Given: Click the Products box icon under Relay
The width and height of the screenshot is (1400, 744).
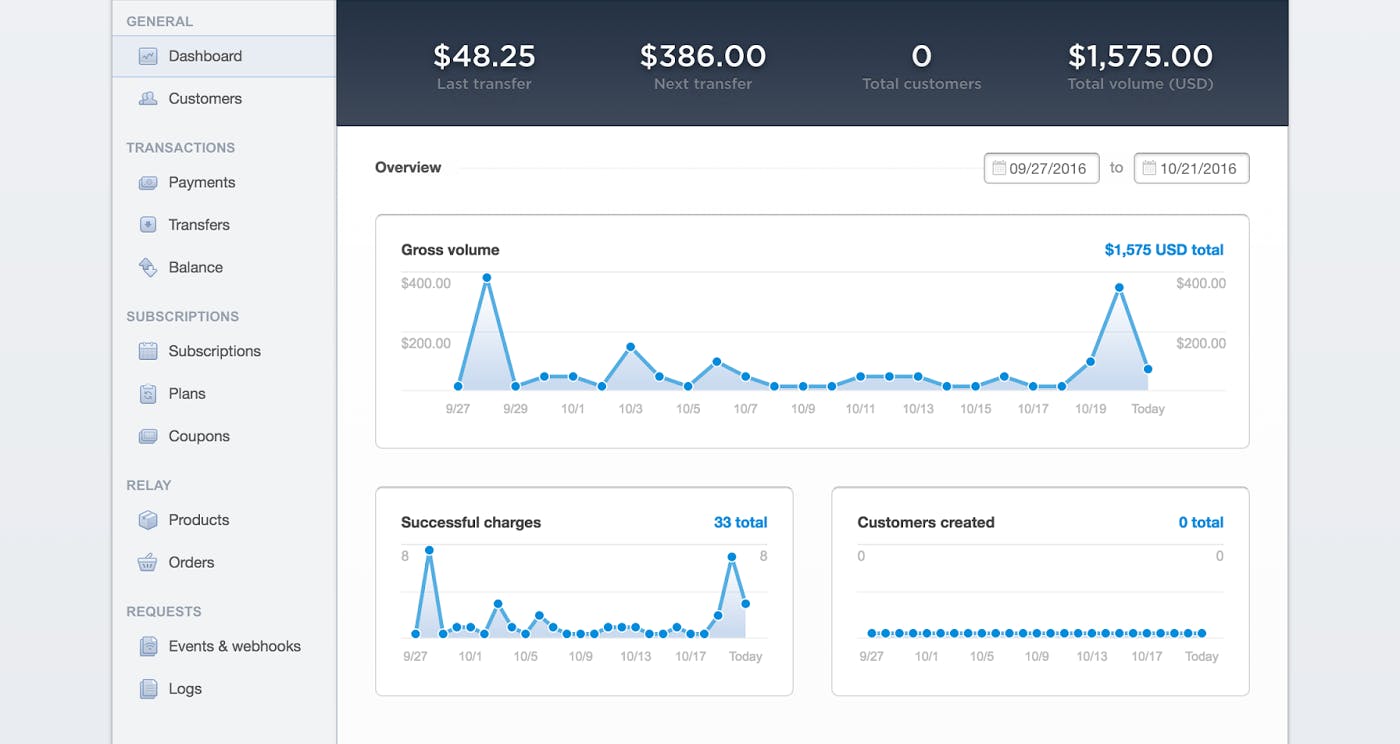Looking at the screenshot, I should pyautogui.click(x=147, y=519).
